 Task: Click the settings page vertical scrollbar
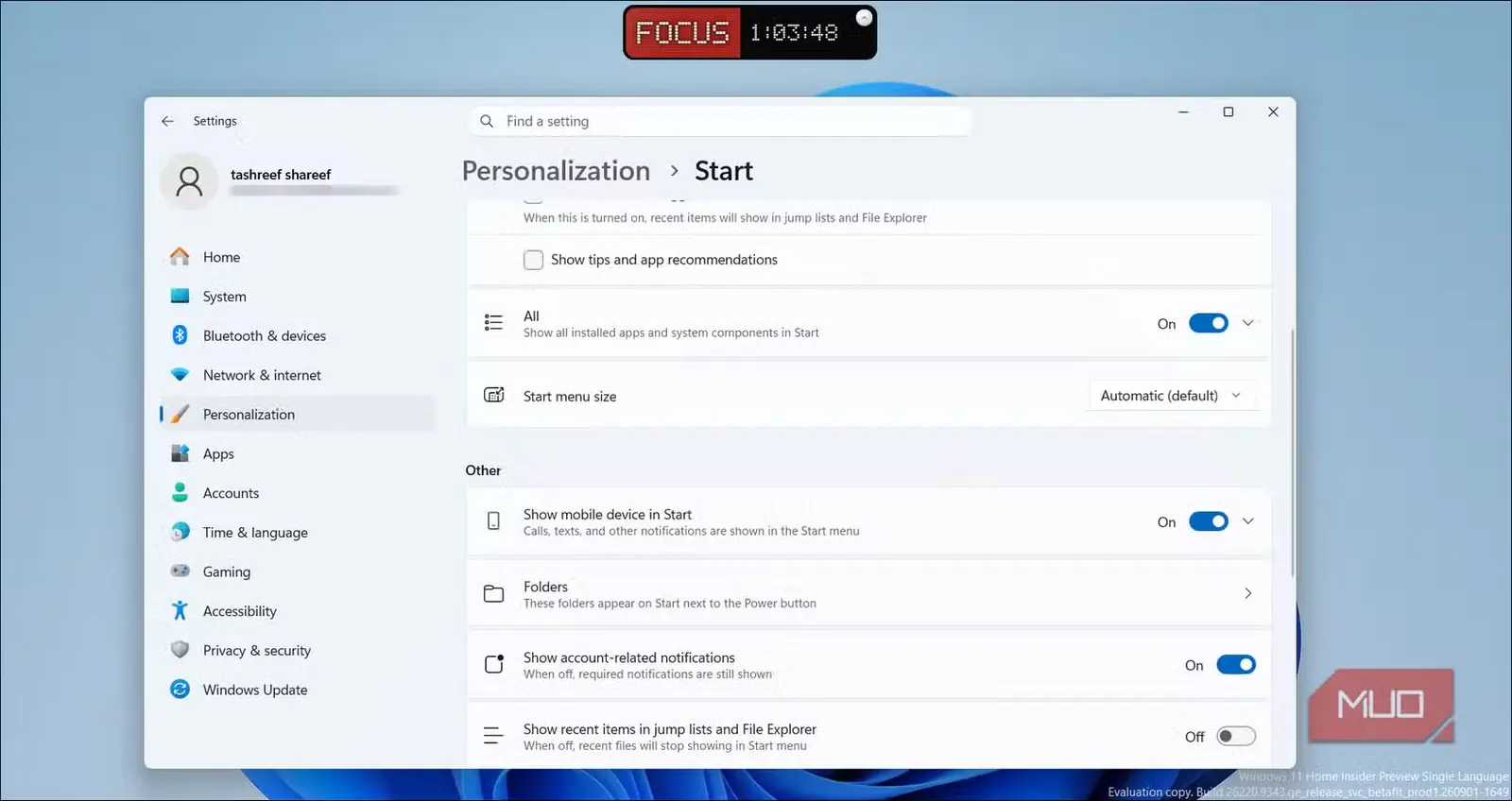click(x=1292, y=452)
